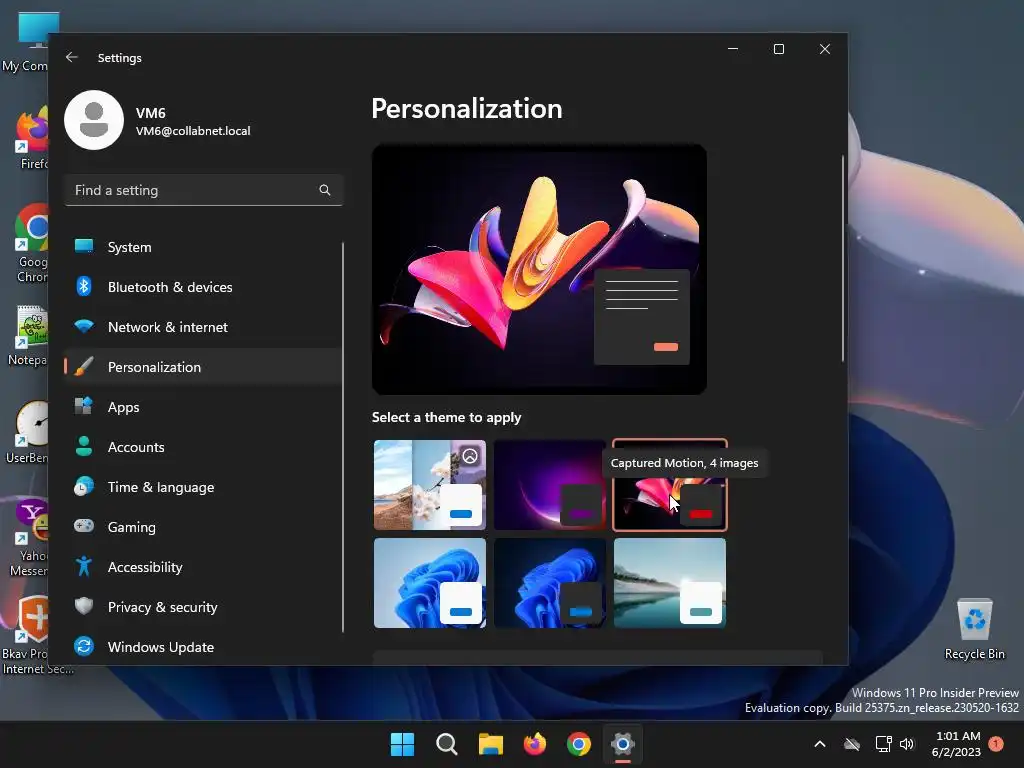Apply the Captured Motion theme

click(x=669, y=485)
